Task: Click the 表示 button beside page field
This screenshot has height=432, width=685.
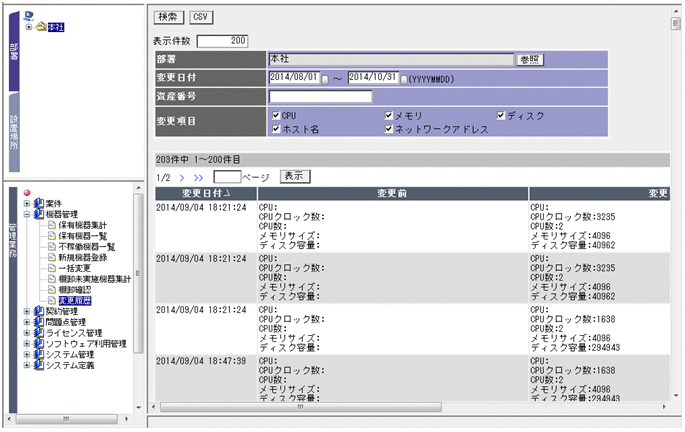Action: click(294, 176)
